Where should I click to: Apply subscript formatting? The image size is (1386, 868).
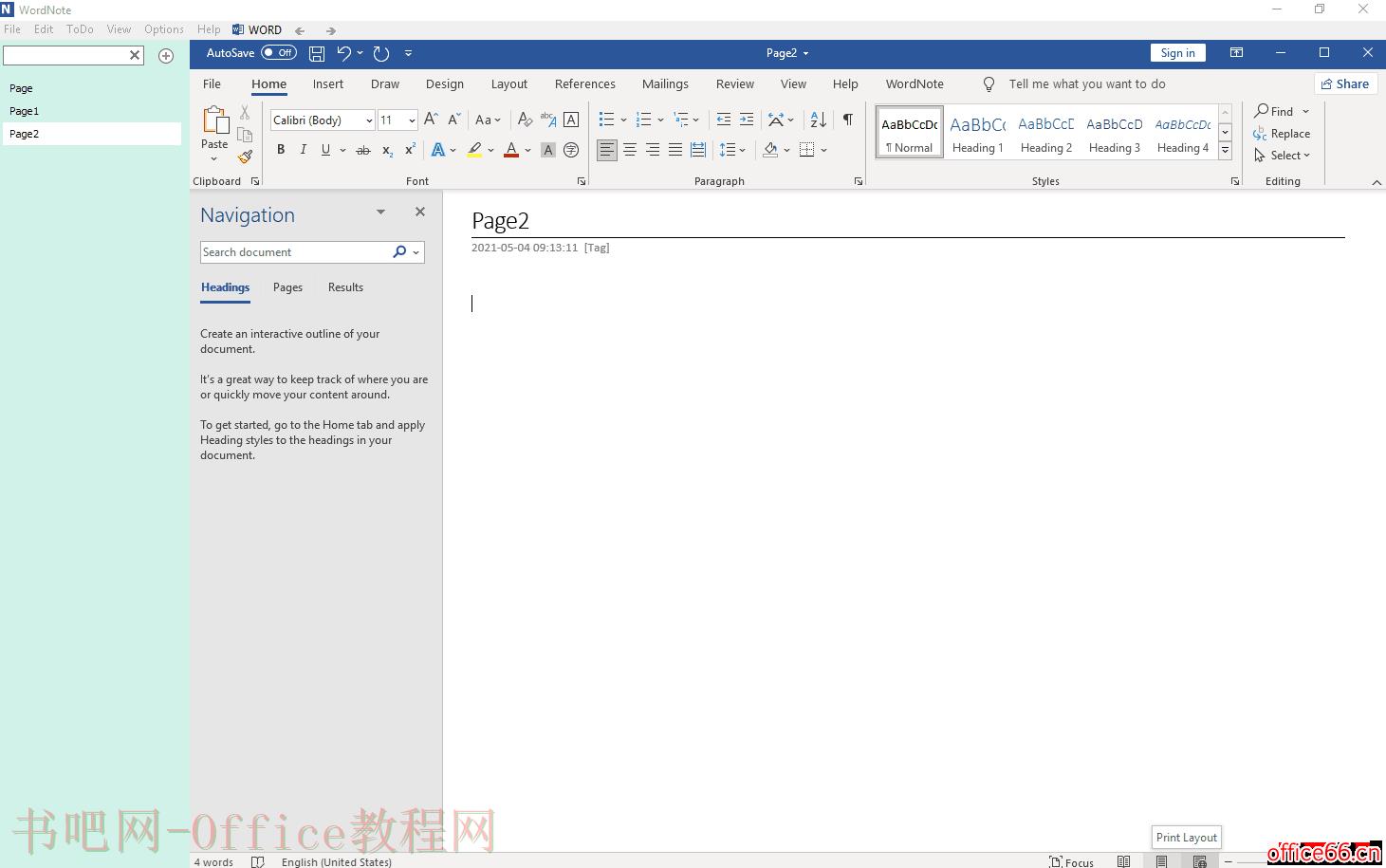coord(387,150)
